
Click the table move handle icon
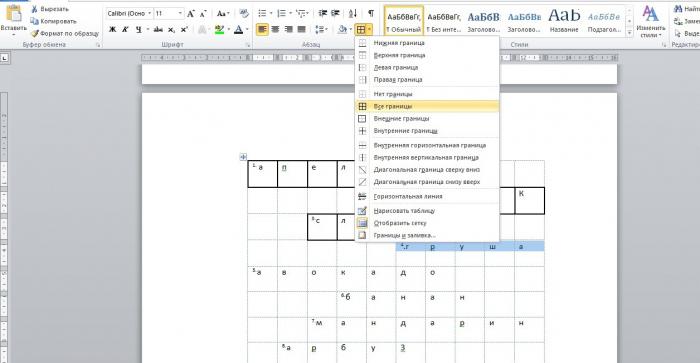tap(243, 157)
